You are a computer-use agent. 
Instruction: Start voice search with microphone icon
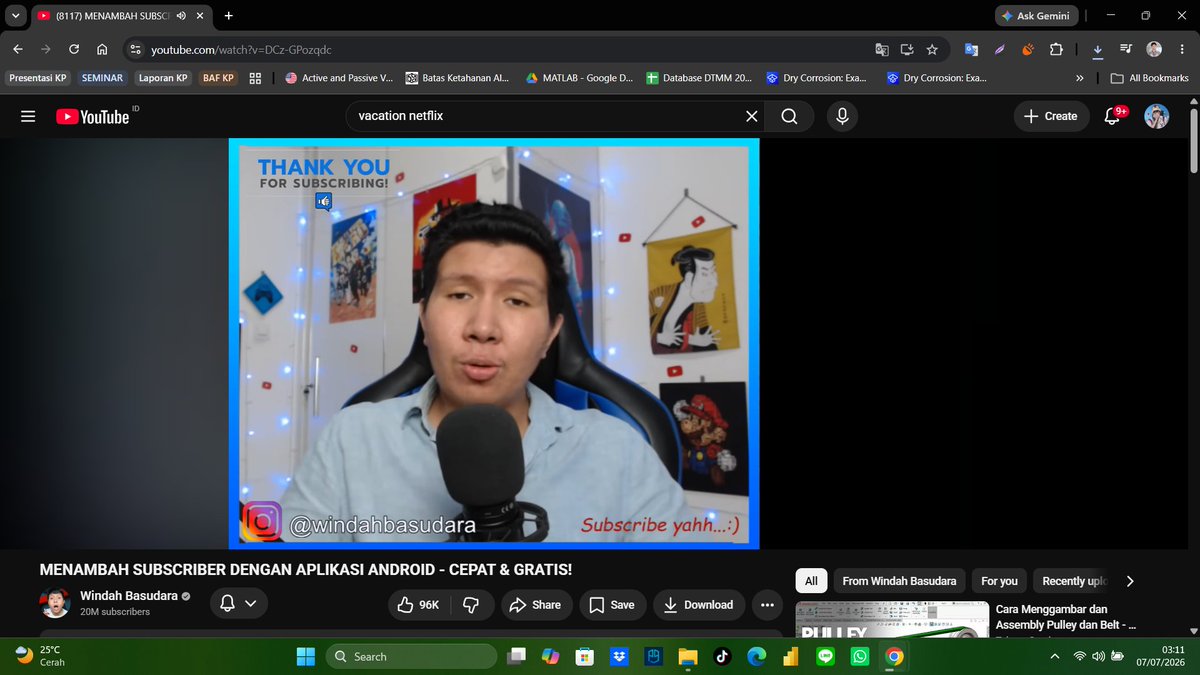(x=842, y=116)
